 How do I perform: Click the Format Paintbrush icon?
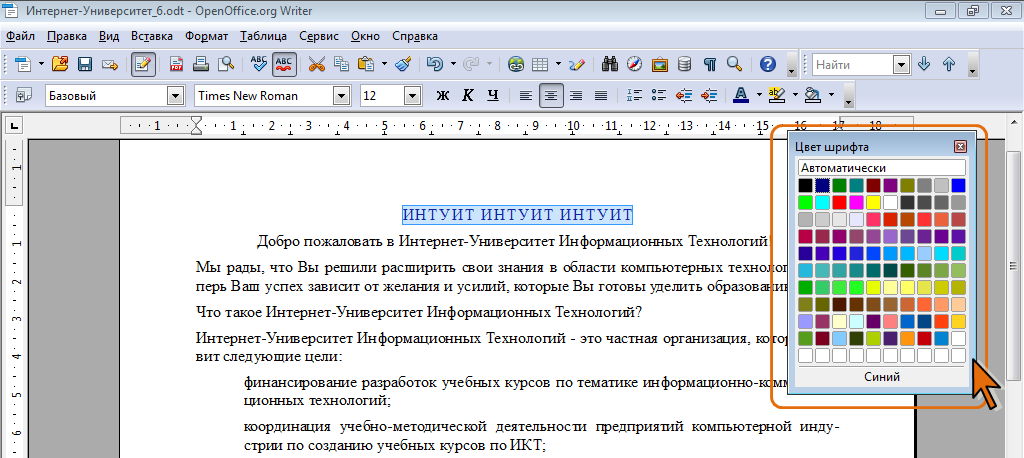403,64
